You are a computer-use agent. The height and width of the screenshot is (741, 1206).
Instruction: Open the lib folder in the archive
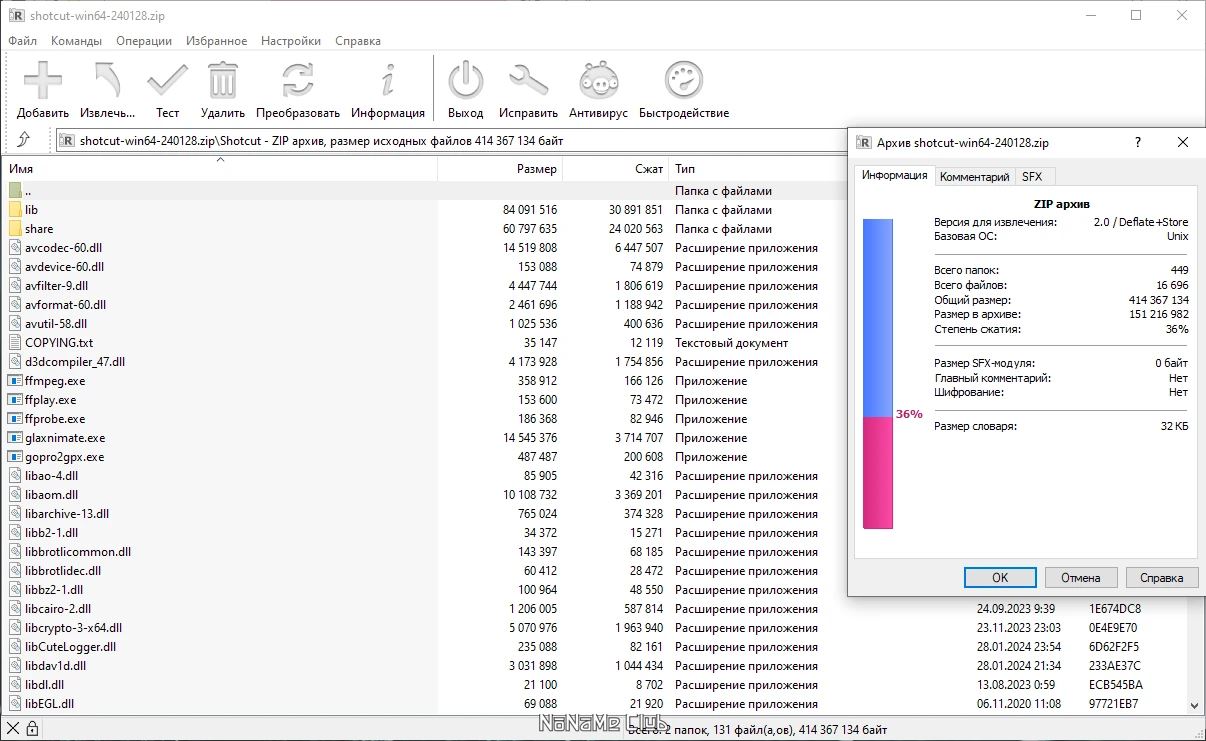[31, 209]
